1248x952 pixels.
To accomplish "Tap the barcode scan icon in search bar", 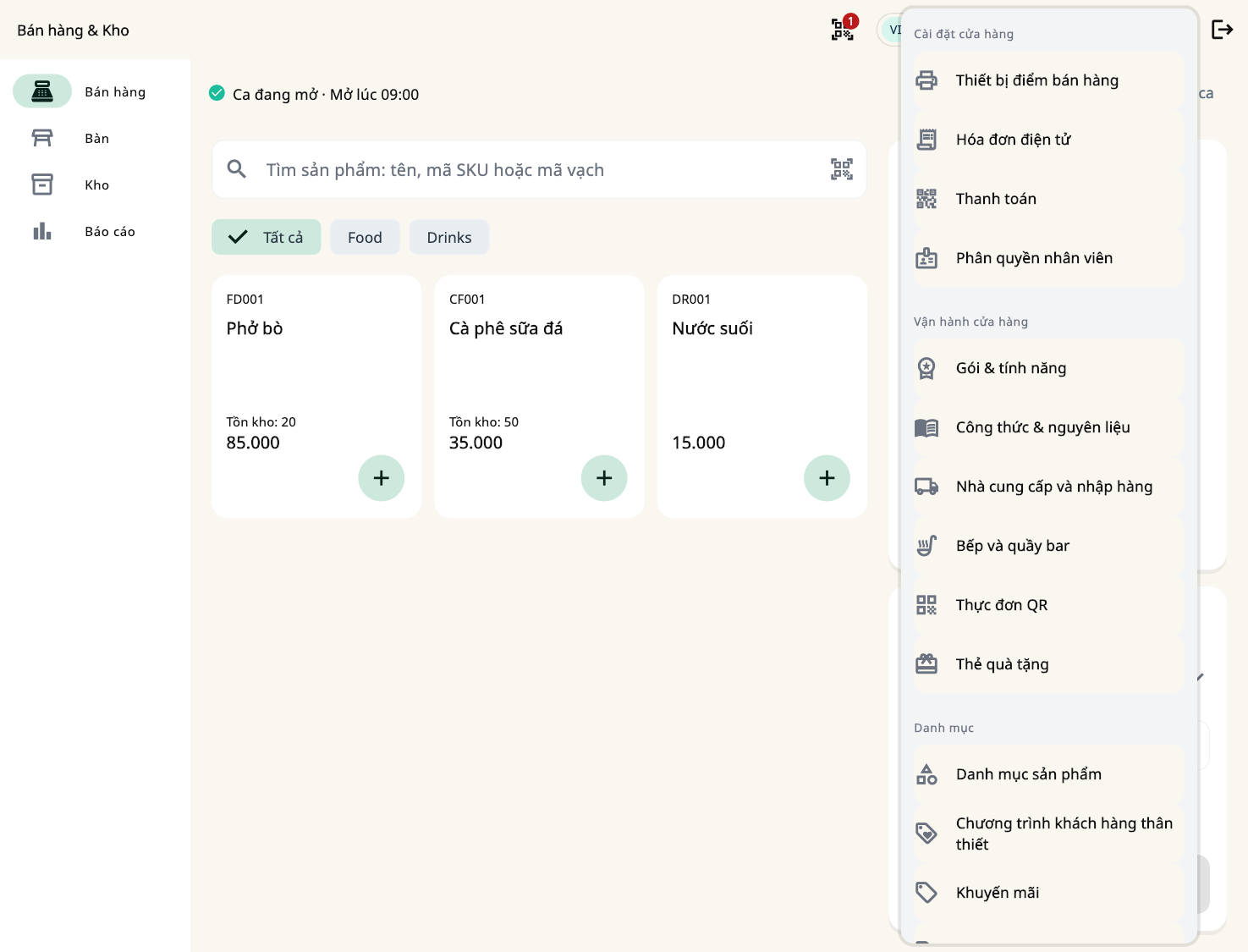I will pyautogui.click(x=842, y=169).
